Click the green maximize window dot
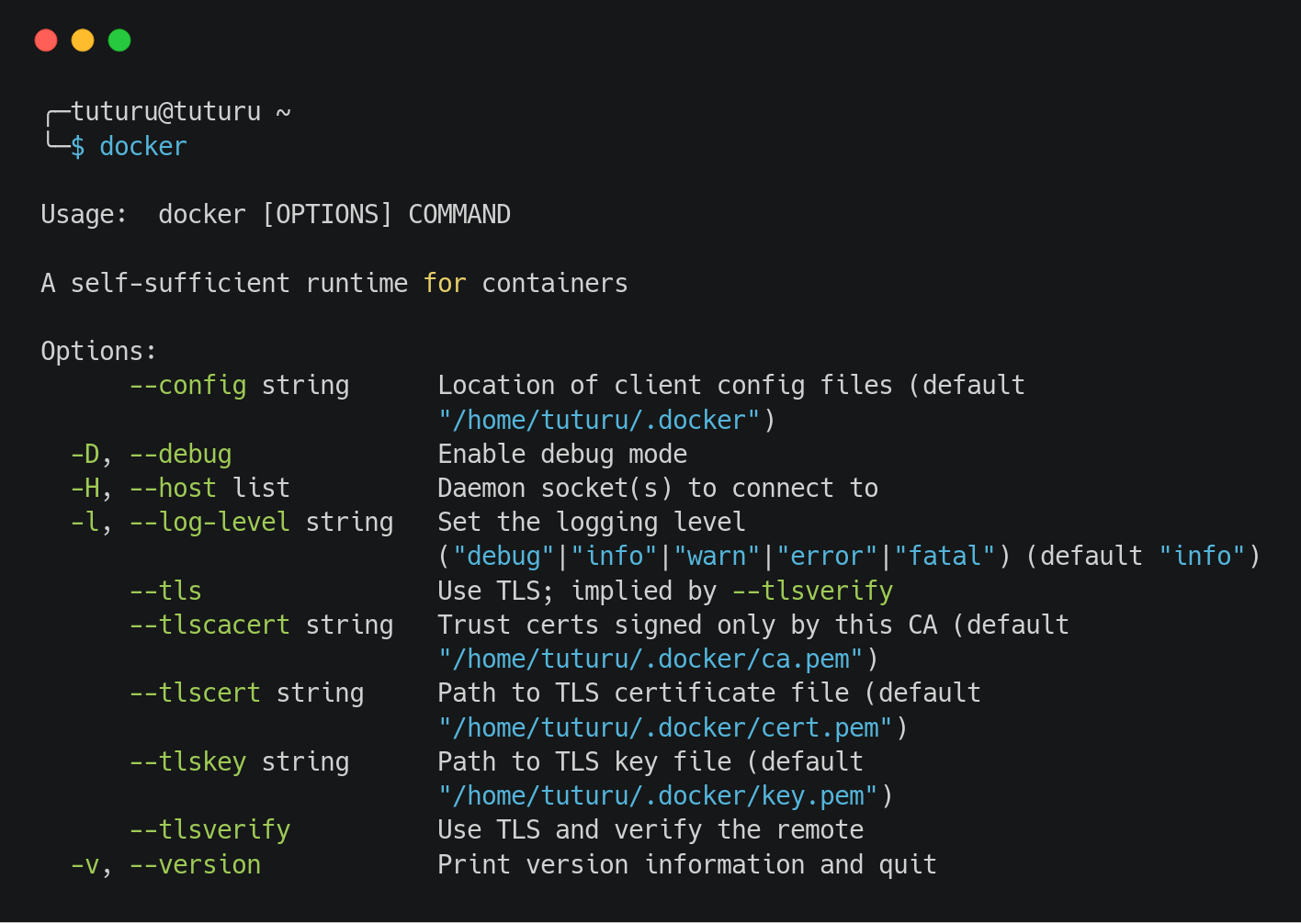Image resolution: width=1301 pixels, height=924 pixels. coord(119,40)
